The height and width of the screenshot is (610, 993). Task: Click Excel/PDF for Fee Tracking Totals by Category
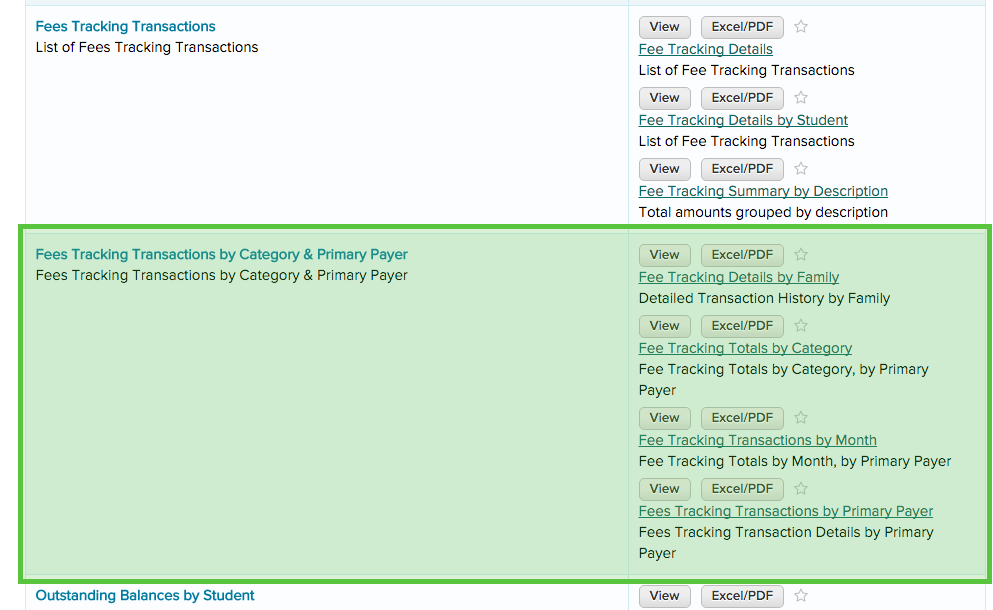741,326
